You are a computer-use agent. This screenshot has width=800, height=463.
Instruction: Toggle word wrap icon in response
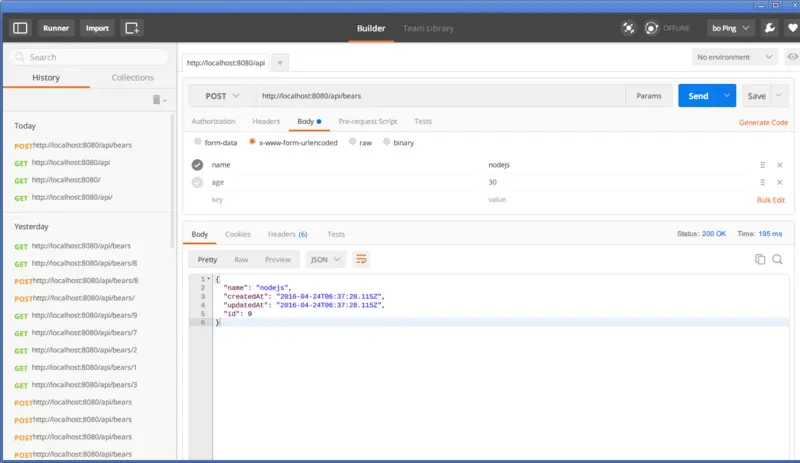coord(361,259)
